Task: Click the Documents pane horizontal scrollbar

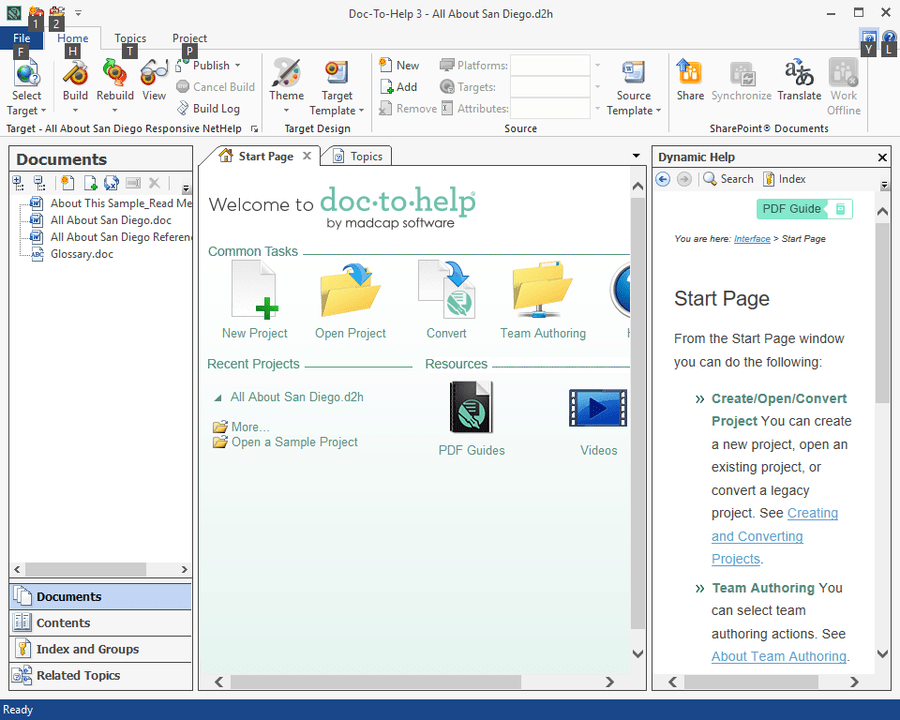Action: pyautogui.click(x=86, y=570)
